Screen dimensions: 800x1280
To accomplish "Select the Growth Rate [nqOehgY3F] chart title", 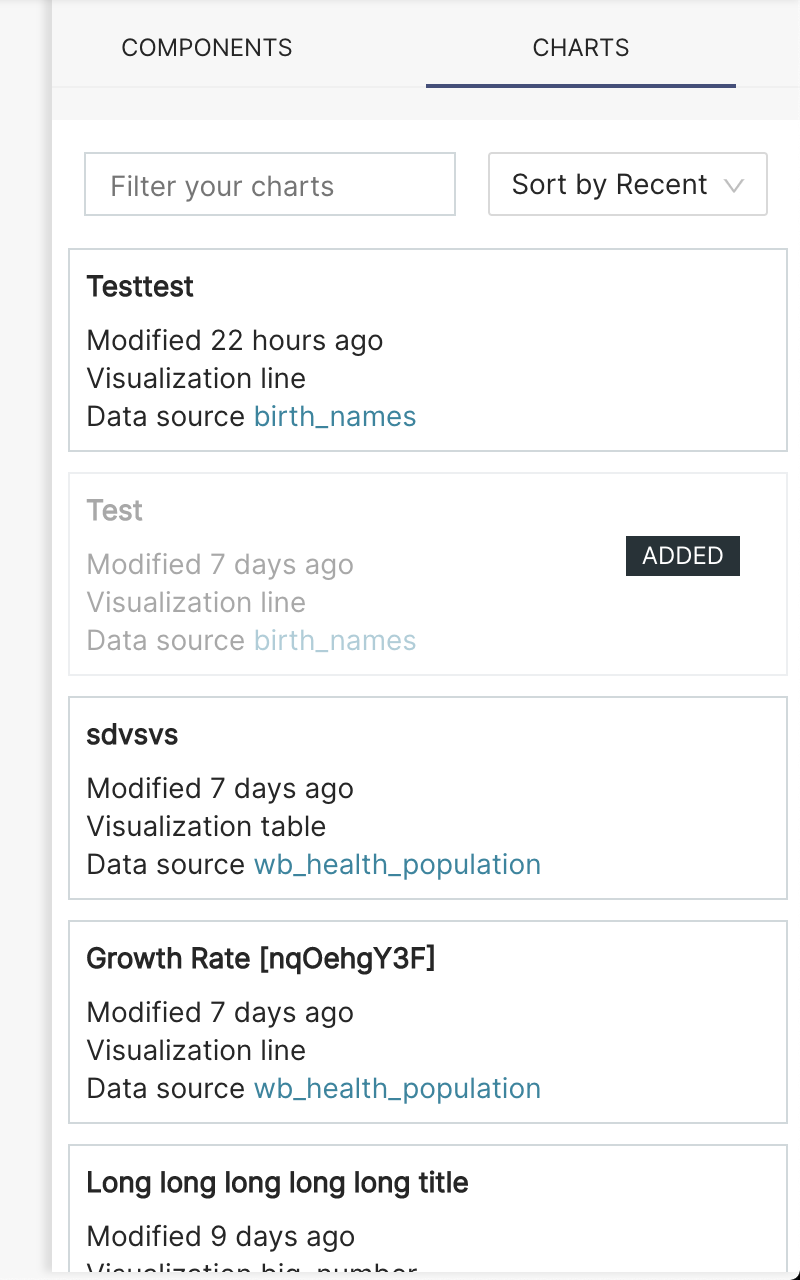I will (x=261, y=959).
